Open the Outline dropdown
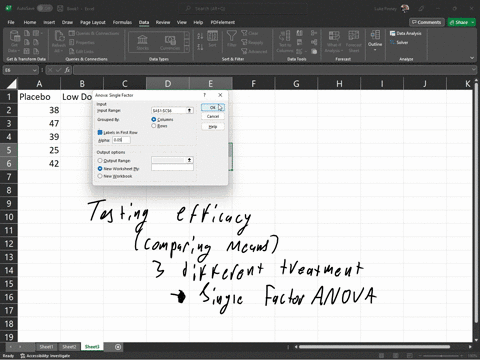This screenshot has width=480, height=360. (x=375, y=40)
